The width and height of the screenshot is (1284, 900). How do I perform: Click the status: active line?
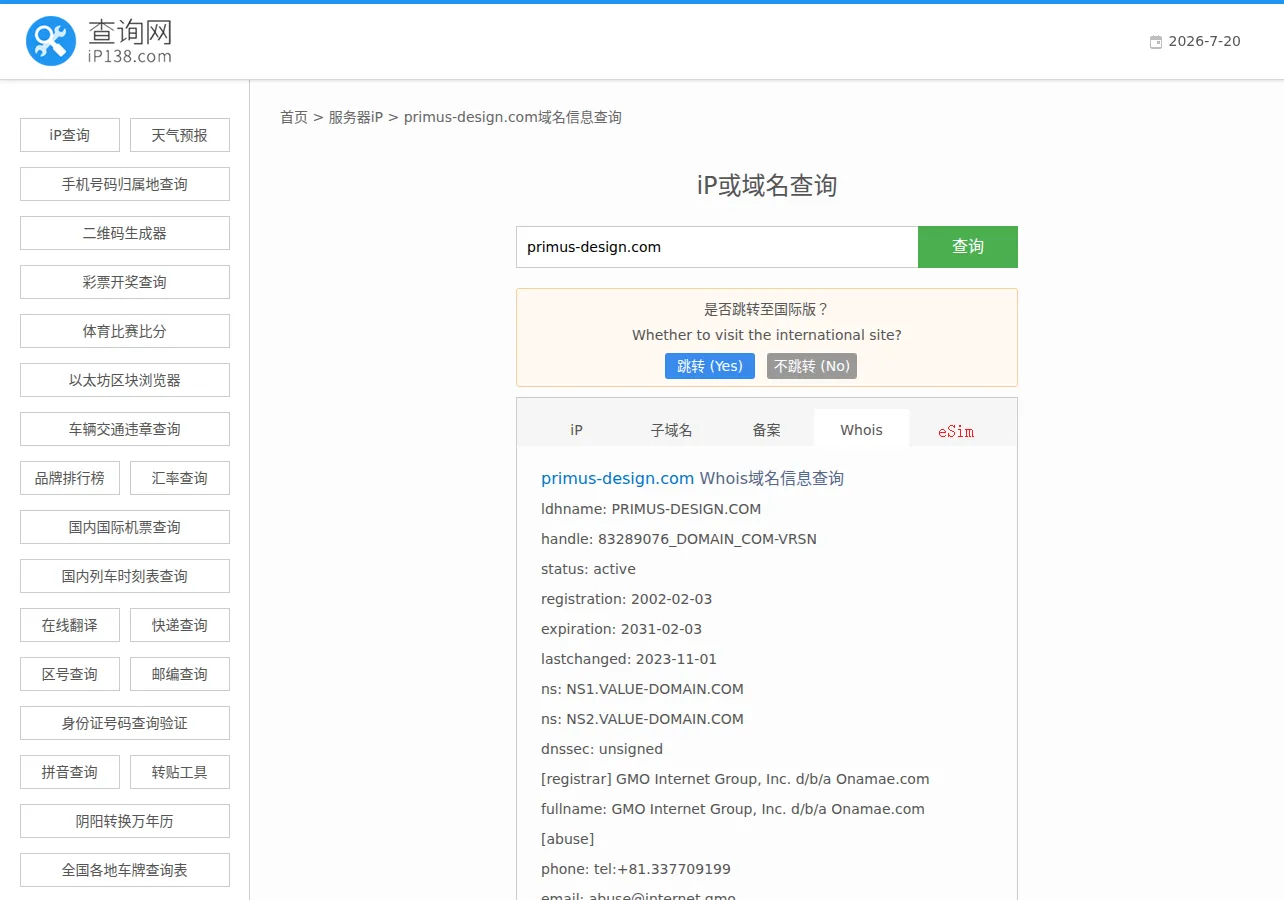(x=588, y=569)
